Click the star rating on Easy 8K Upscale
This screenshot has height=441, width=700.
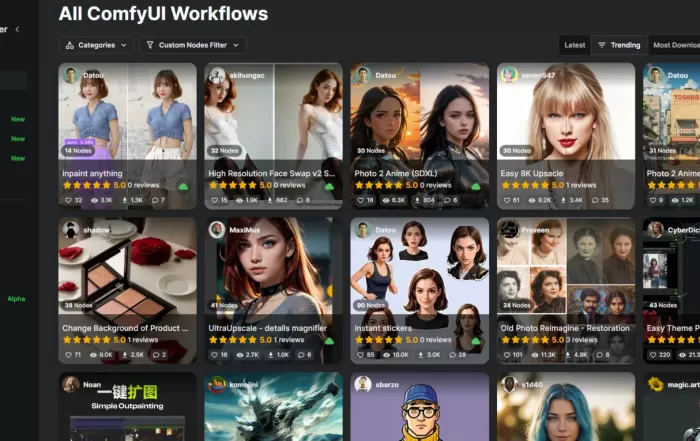point(525,185)
